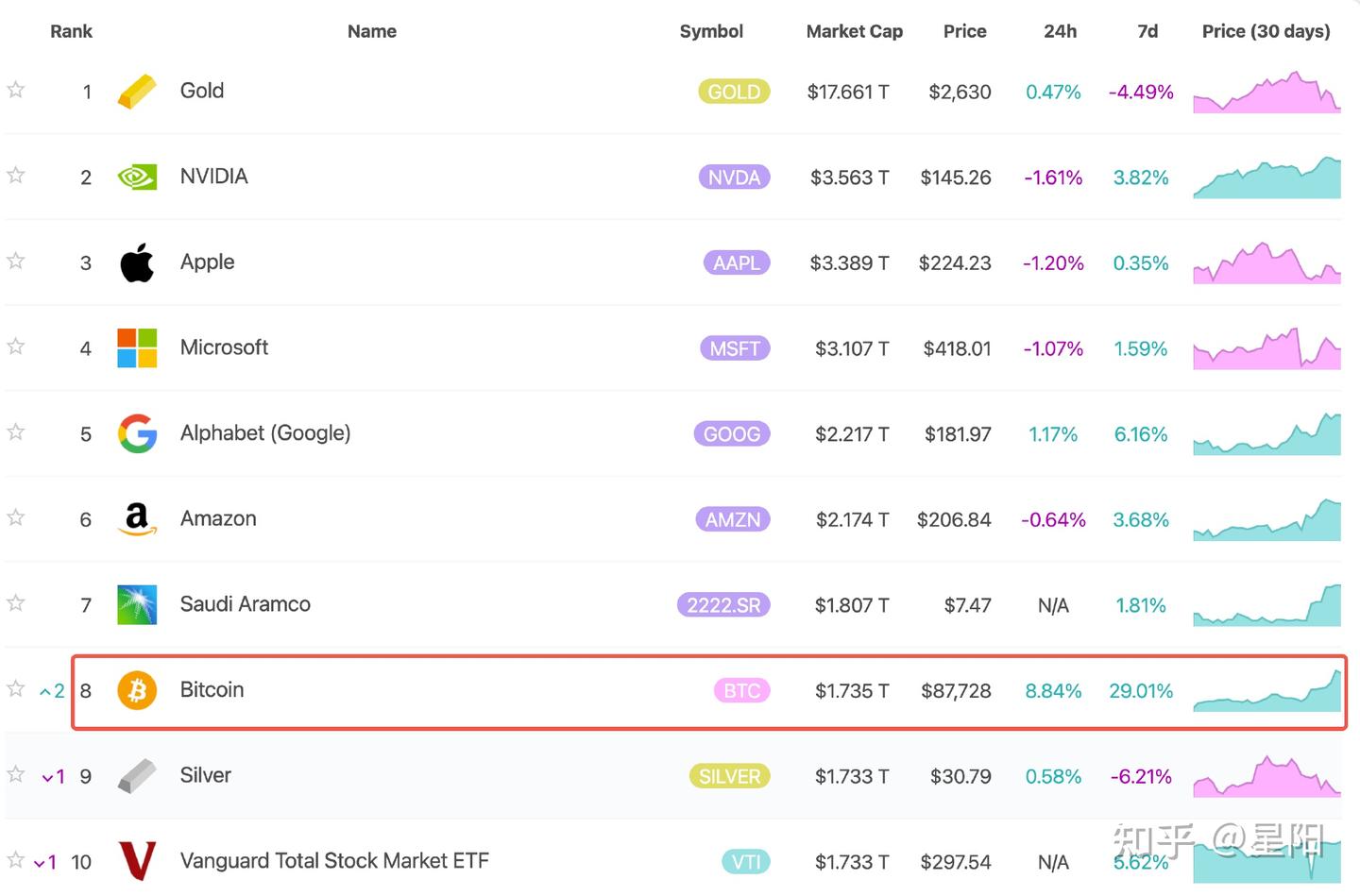Screen dimensions: 1360x896
Task: Select the Microsoft logo icon
Action: coord(137,348)
